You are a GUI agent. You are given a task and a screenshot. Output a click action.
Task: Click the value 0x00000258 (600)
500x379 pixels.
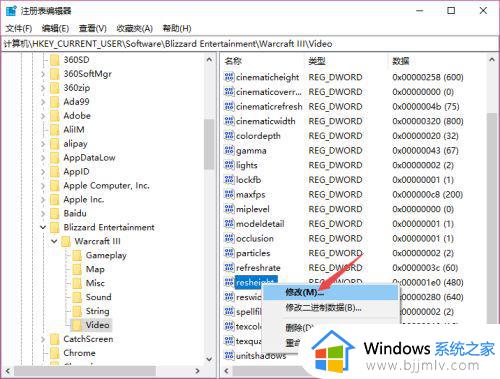click(428, 77)
